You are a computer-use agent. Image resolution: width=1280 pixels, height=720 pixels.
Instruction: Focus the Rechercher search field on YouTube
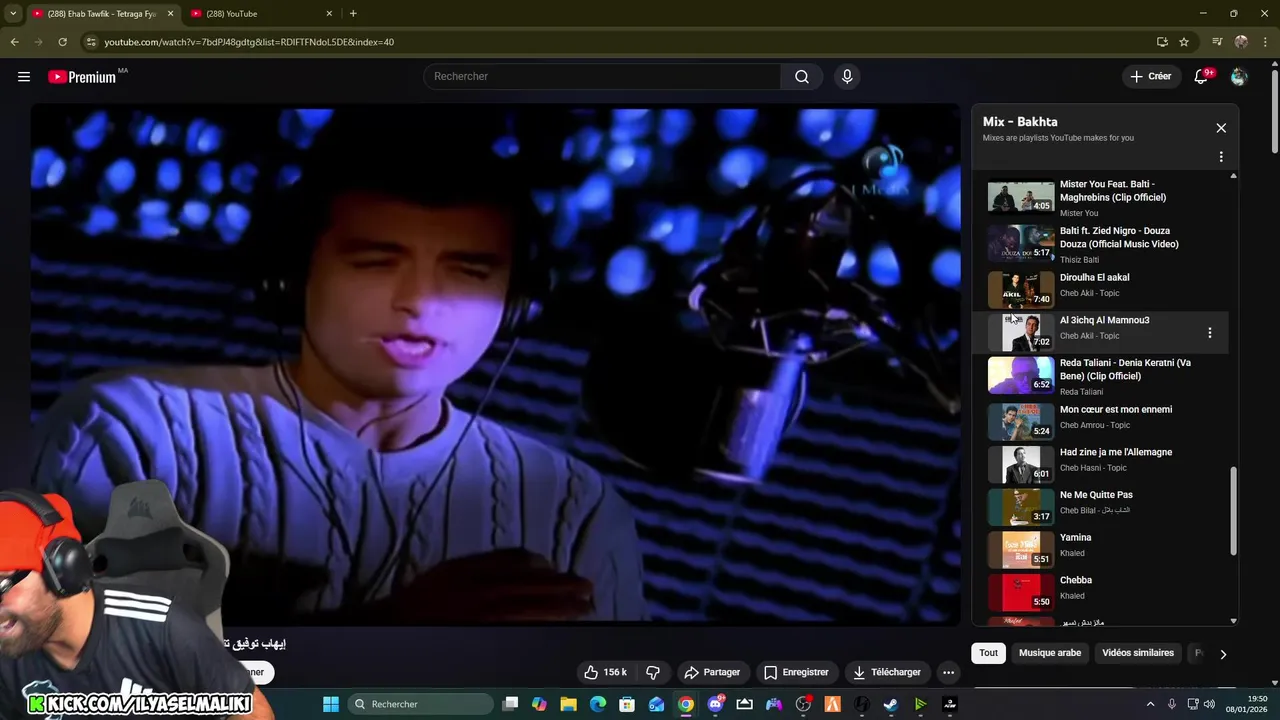pos(603,77)
